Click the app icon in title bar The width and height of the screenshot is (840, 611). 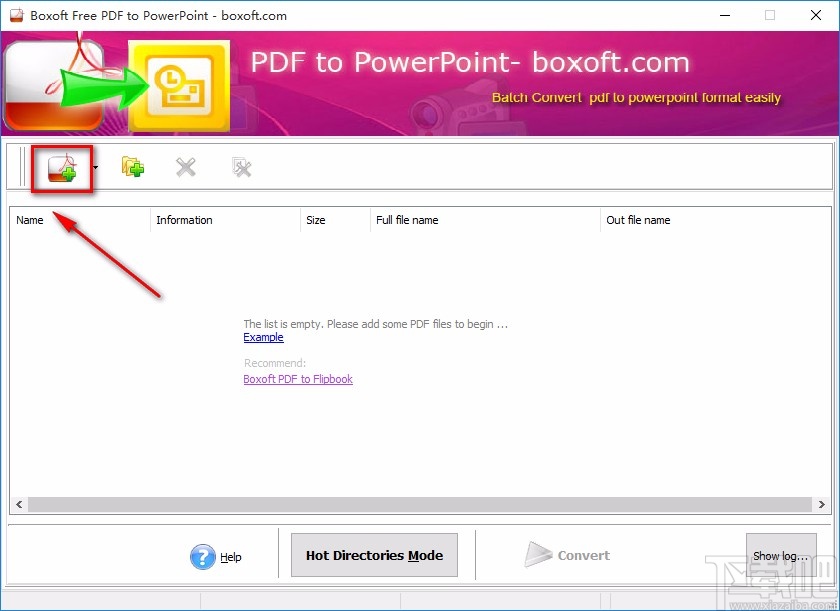[x=17, y=15]
